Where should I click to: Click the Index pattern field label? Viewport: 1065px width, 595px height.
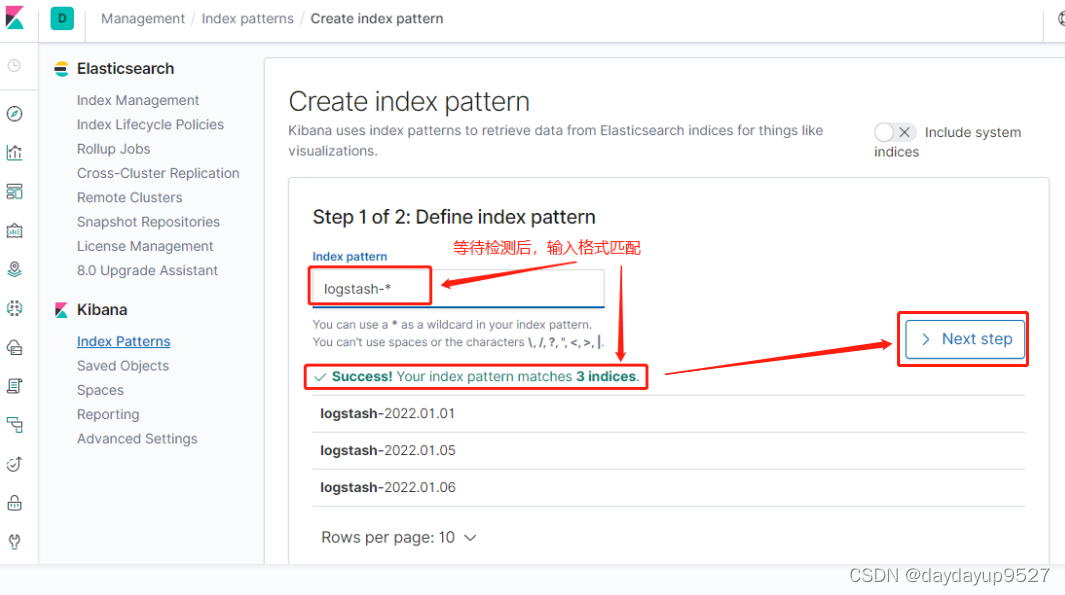point(350,257)
